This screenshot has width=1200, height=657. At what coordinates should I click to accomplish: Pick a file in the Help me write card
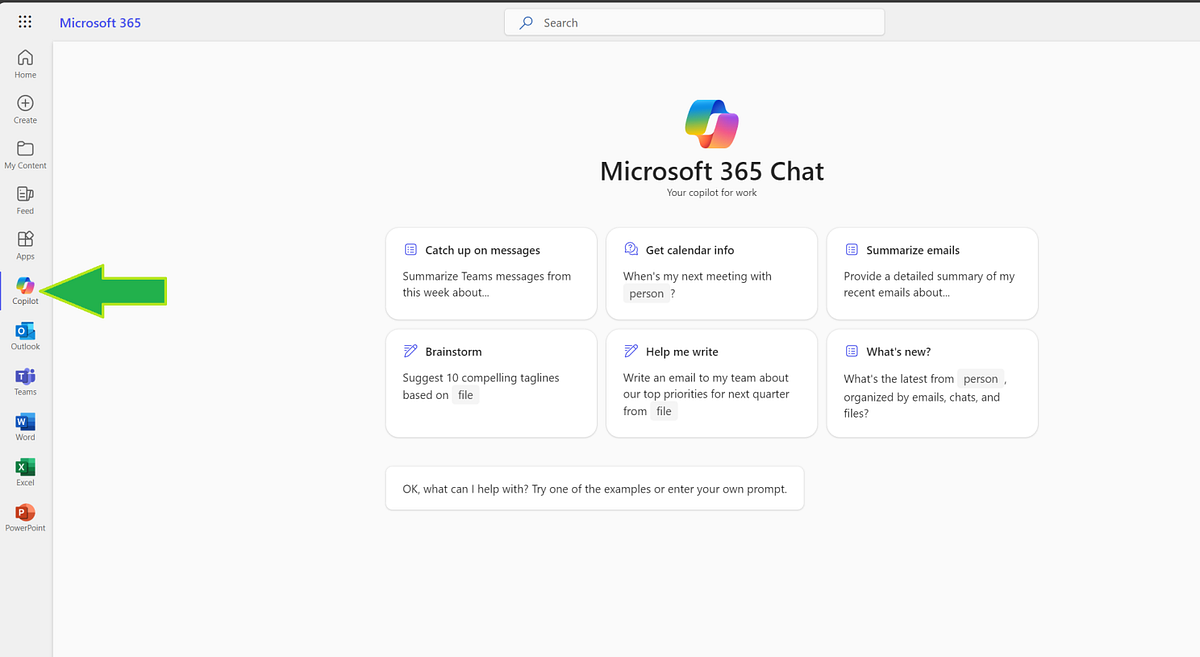[664, 411]
